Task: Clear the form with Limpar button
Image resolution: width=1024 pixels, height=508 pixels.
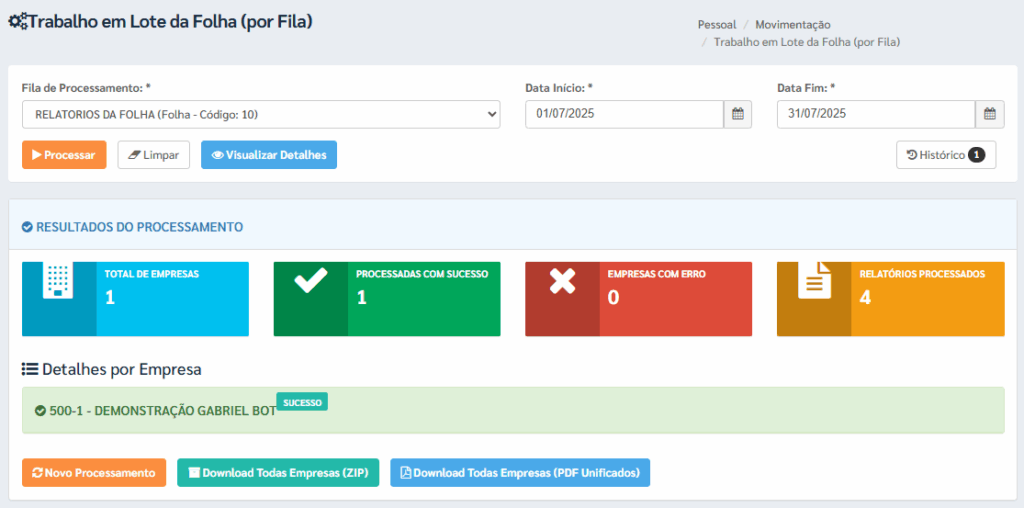Action: click(x=153, y=155)
